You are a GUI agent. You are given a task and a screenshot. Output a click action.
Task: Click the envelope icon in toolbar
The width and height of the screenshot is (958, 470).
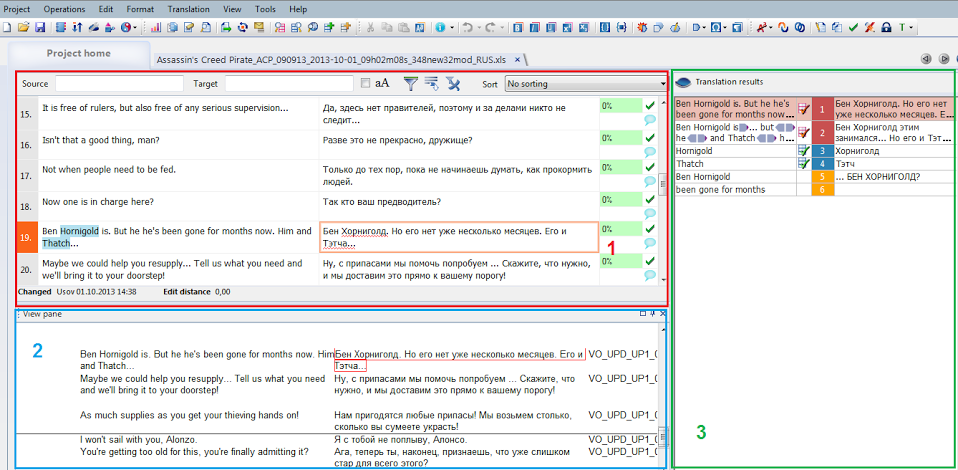tap(259, 27)
